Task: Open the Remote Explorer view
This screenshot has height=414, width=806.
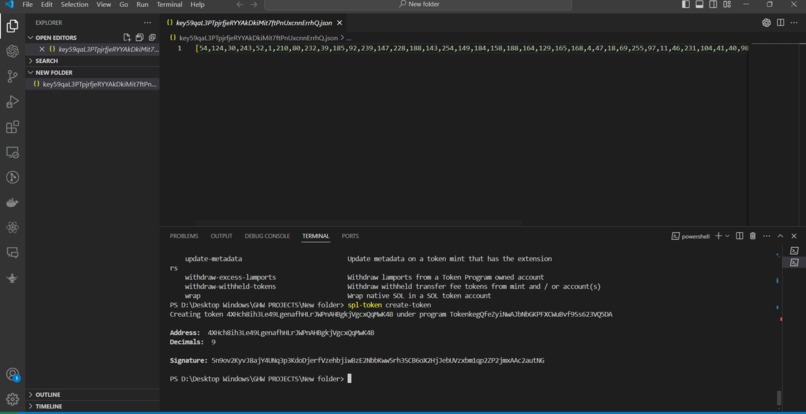Action: click(x=12, y=152)
